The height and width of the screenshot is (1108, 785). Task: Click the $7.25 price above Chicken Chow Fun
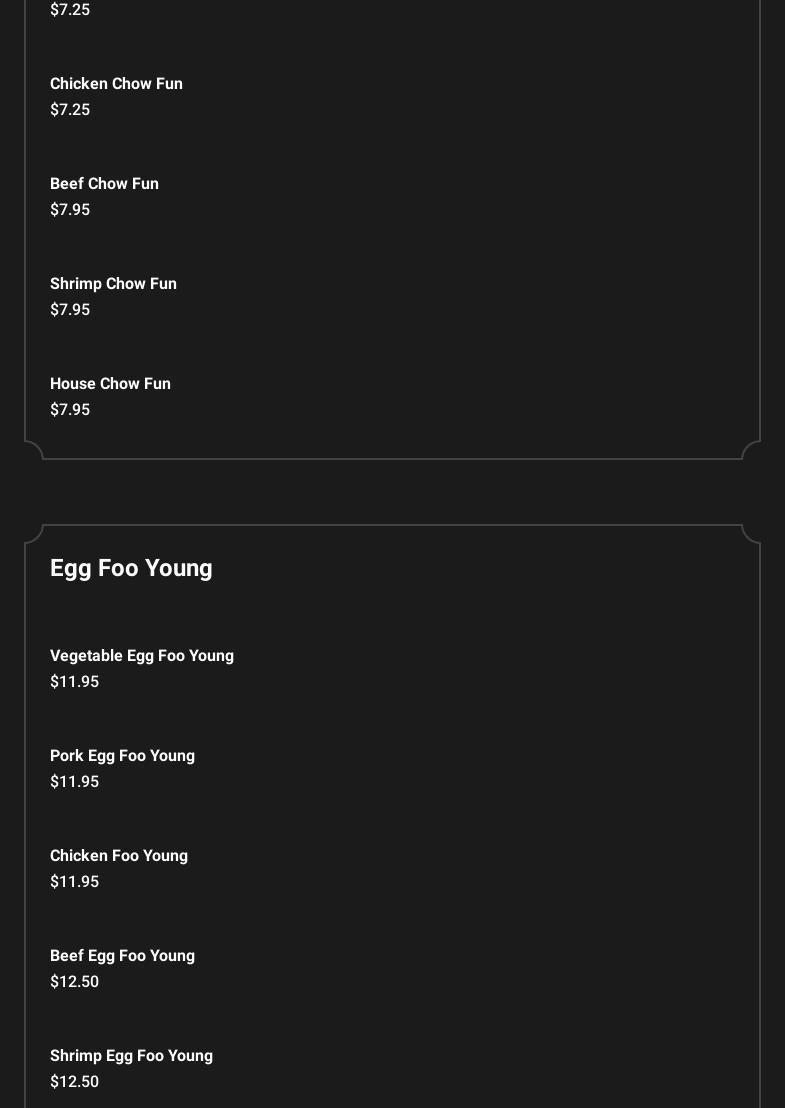coord(70,10)
